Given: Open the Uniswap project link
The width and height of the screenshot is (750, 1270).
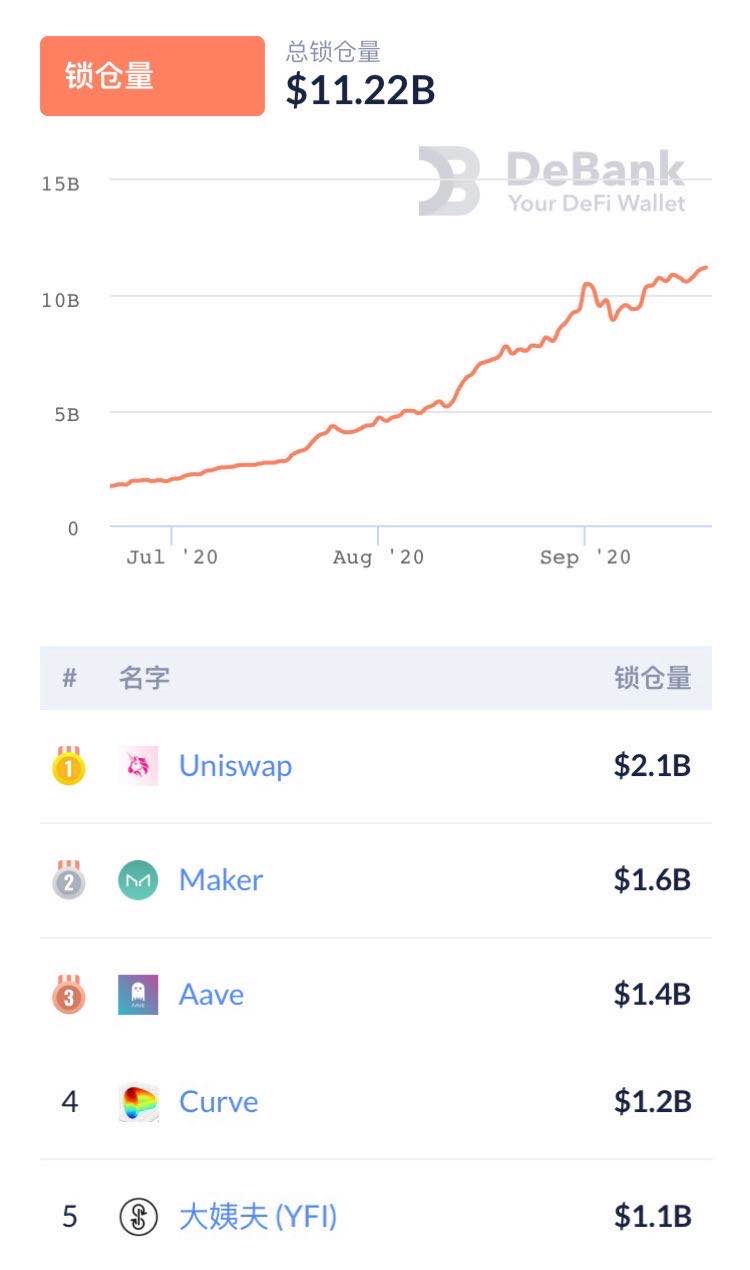Looking at the screenshot, I should (x=235, y=766).
